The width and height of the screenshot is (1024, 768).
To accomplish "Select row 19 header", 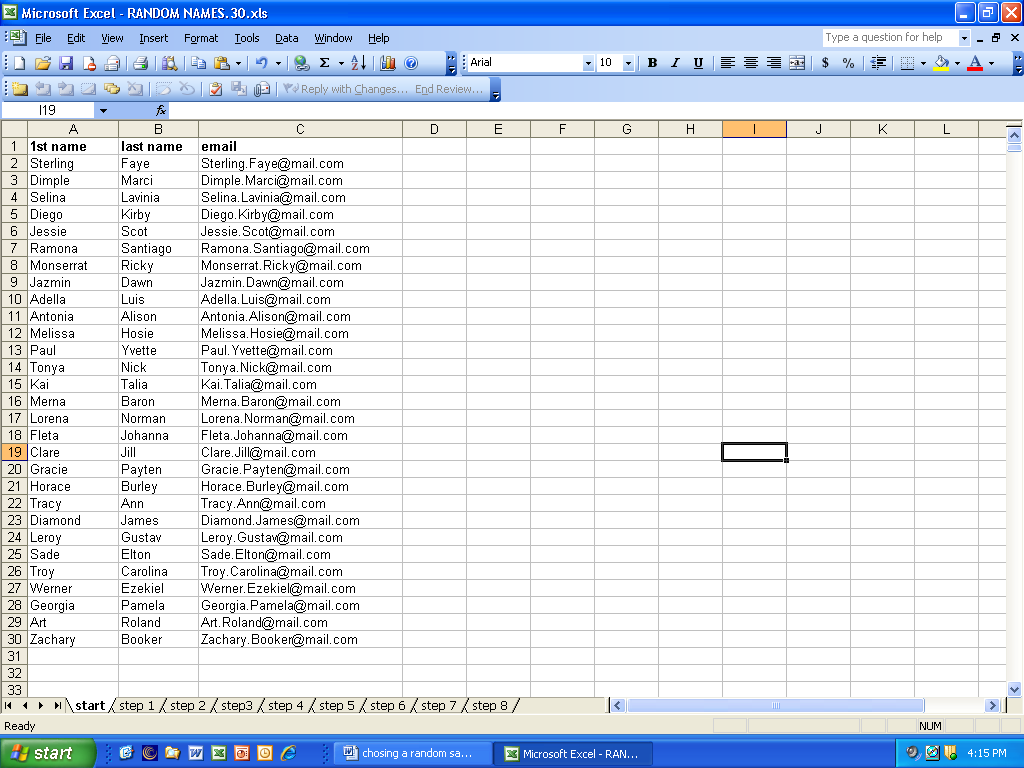I will pyautogui.click(x=14, y=452).
